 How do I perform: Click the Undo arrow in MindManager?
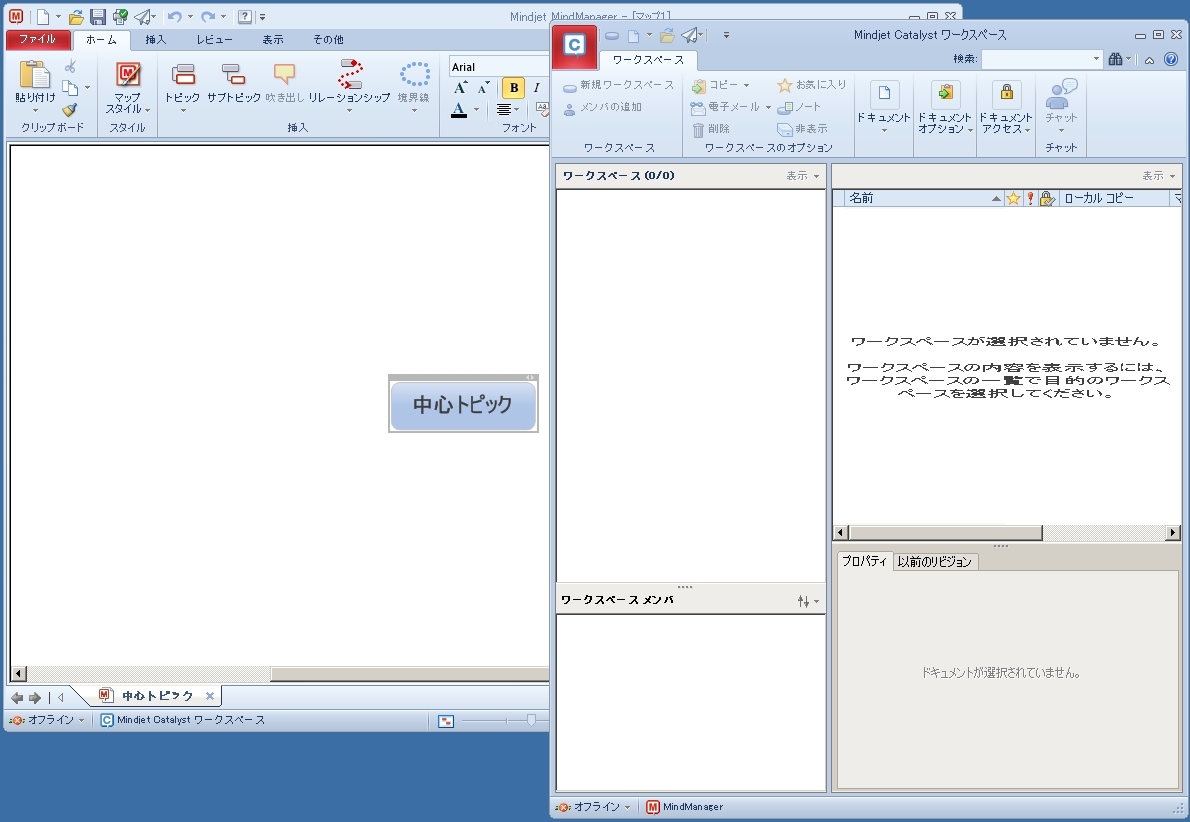(175, 17)
